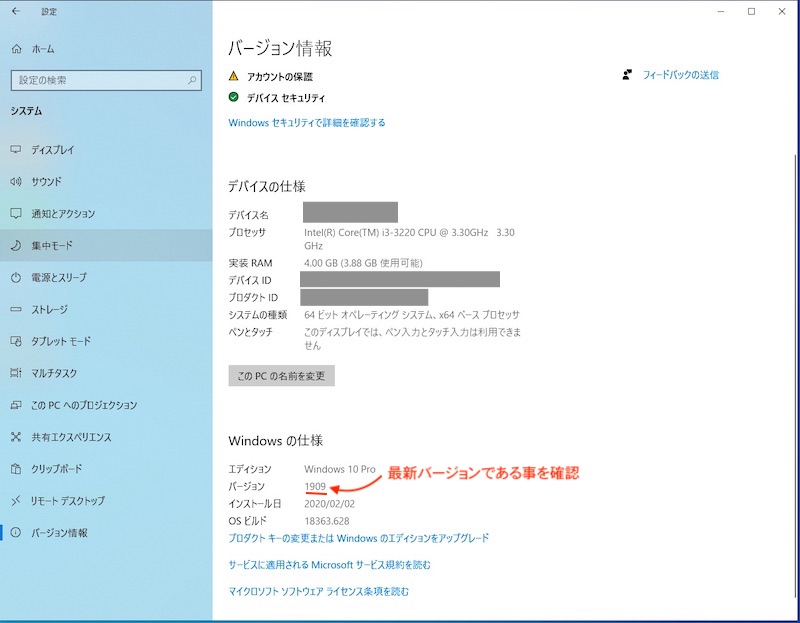Click the Intel Core i3-3220 processor text

point(409,239)
